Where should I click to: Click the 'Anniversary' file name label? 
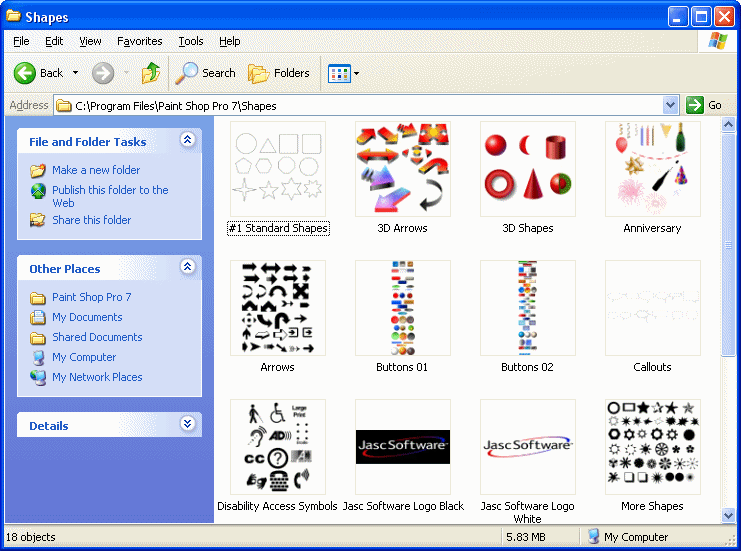click(x=652, y=228)
